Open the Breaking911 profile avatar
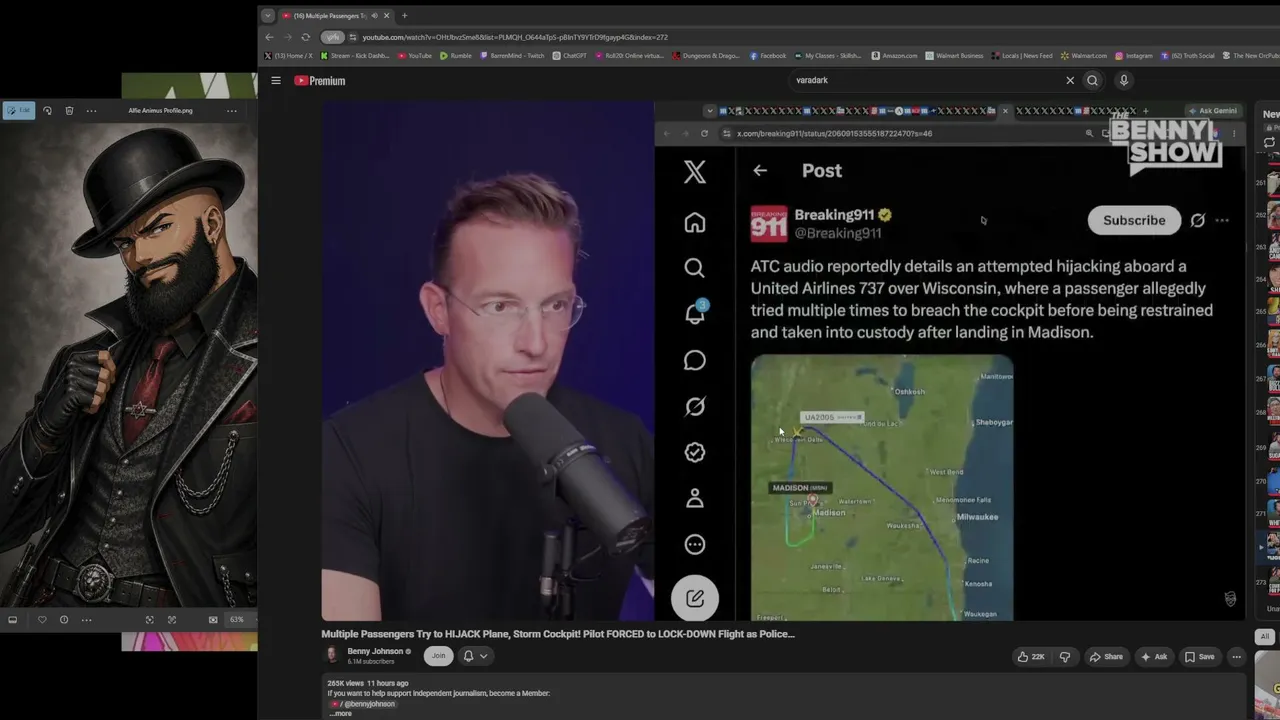 [x=769, y=224]
